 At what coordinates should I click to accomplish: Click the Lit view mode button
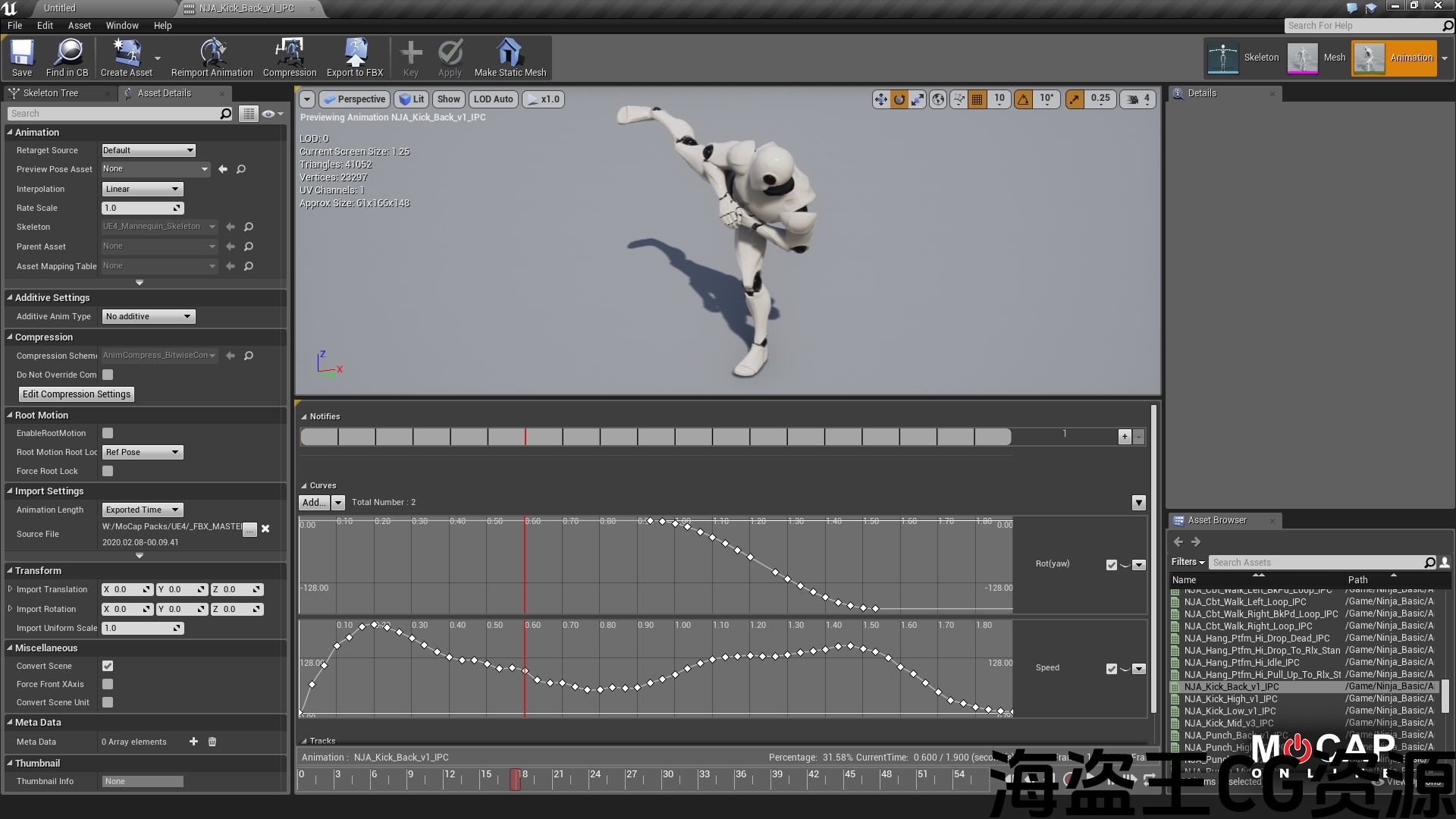pyautogui.click(x=411, y=99)
